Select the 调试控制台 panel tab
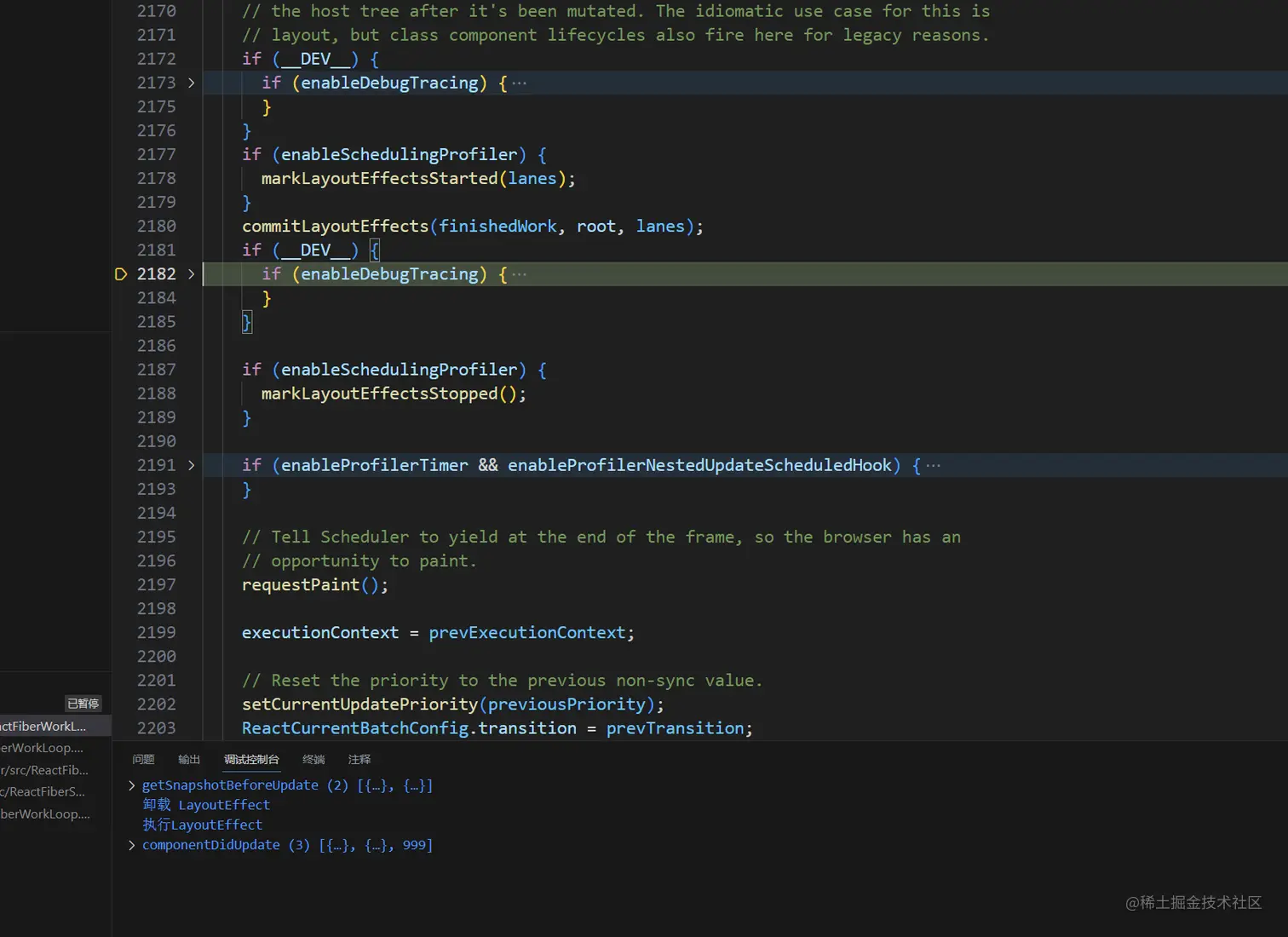The height and width of the screenshot is (937, 1288). (251, 759)
